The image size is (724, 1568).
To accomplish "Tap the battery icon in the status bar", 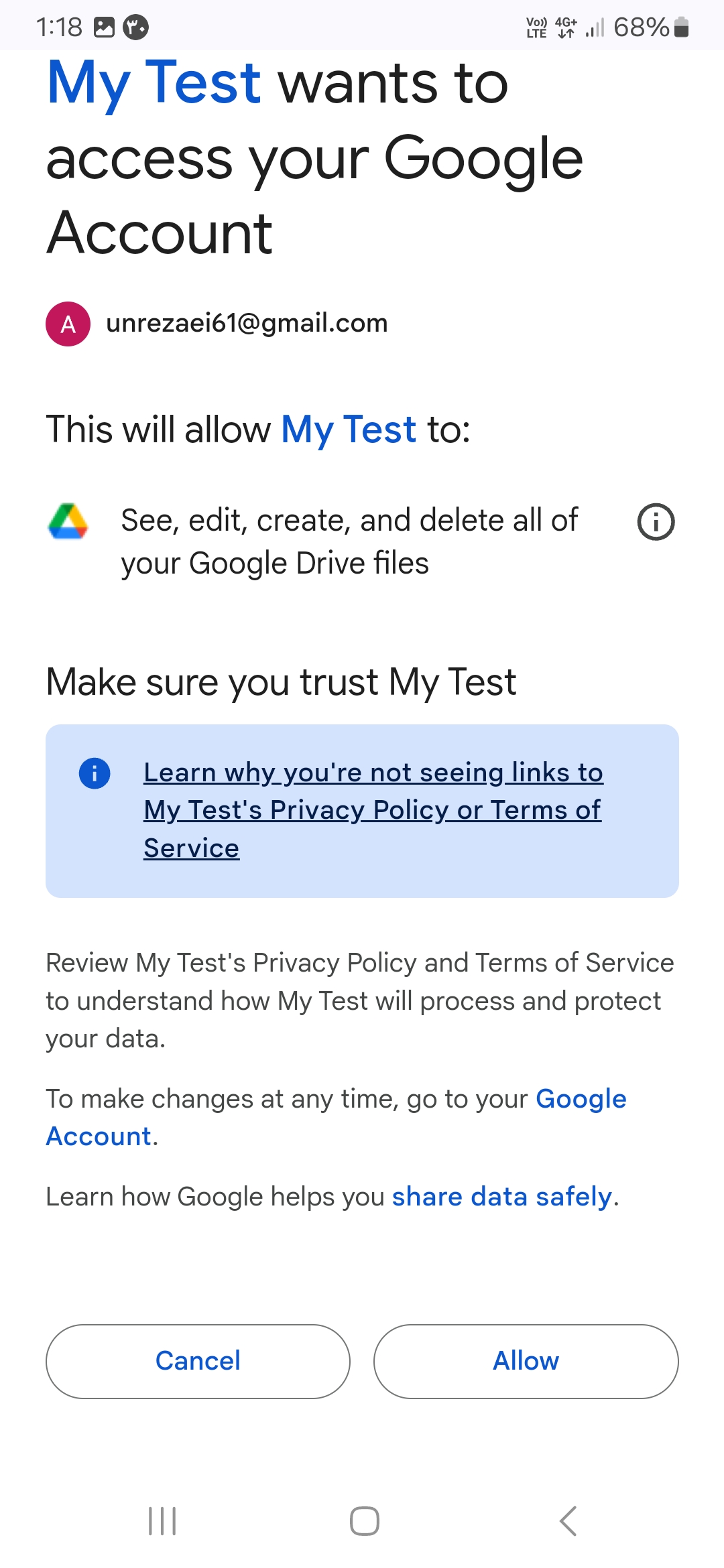I will coord(681,27).
